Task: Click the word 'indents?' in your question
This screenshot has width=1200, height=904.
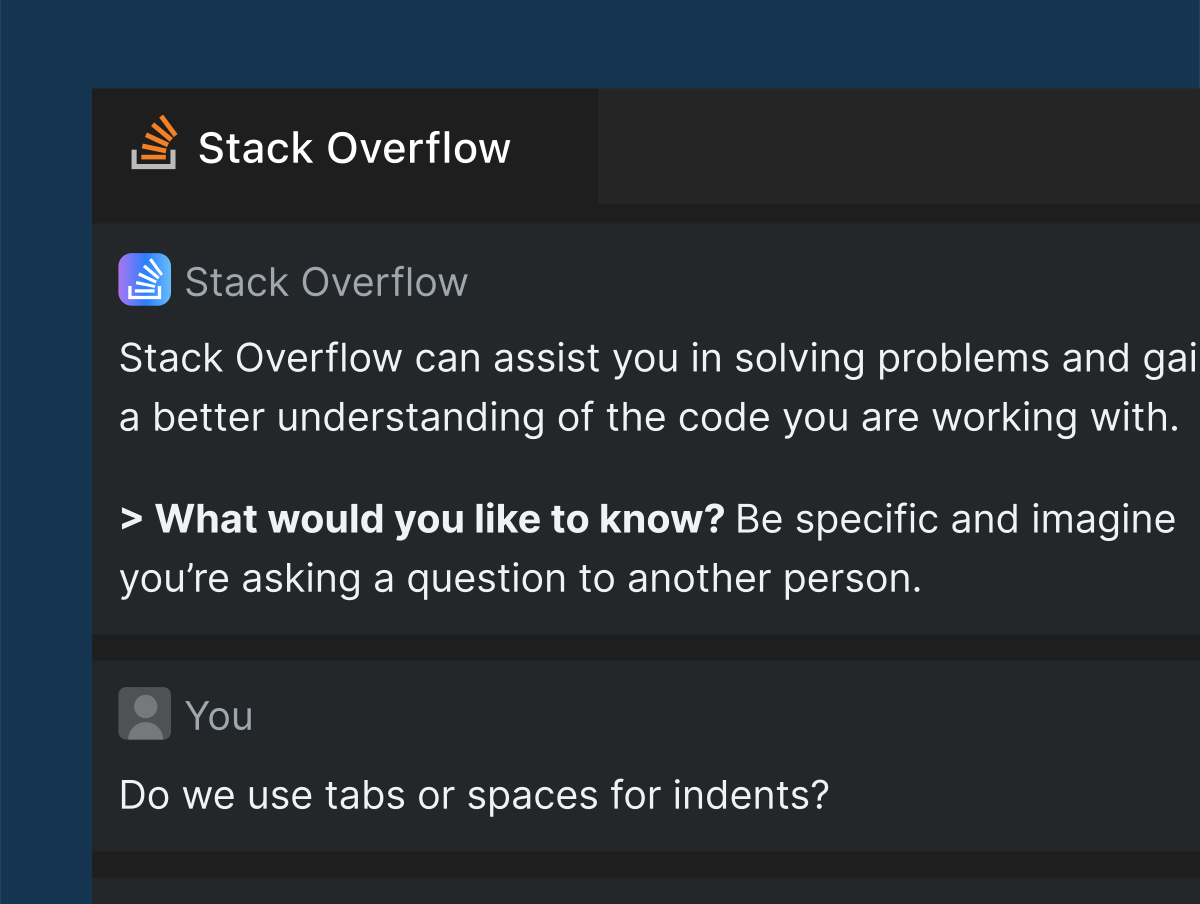Action: click(x=751, y=796)
